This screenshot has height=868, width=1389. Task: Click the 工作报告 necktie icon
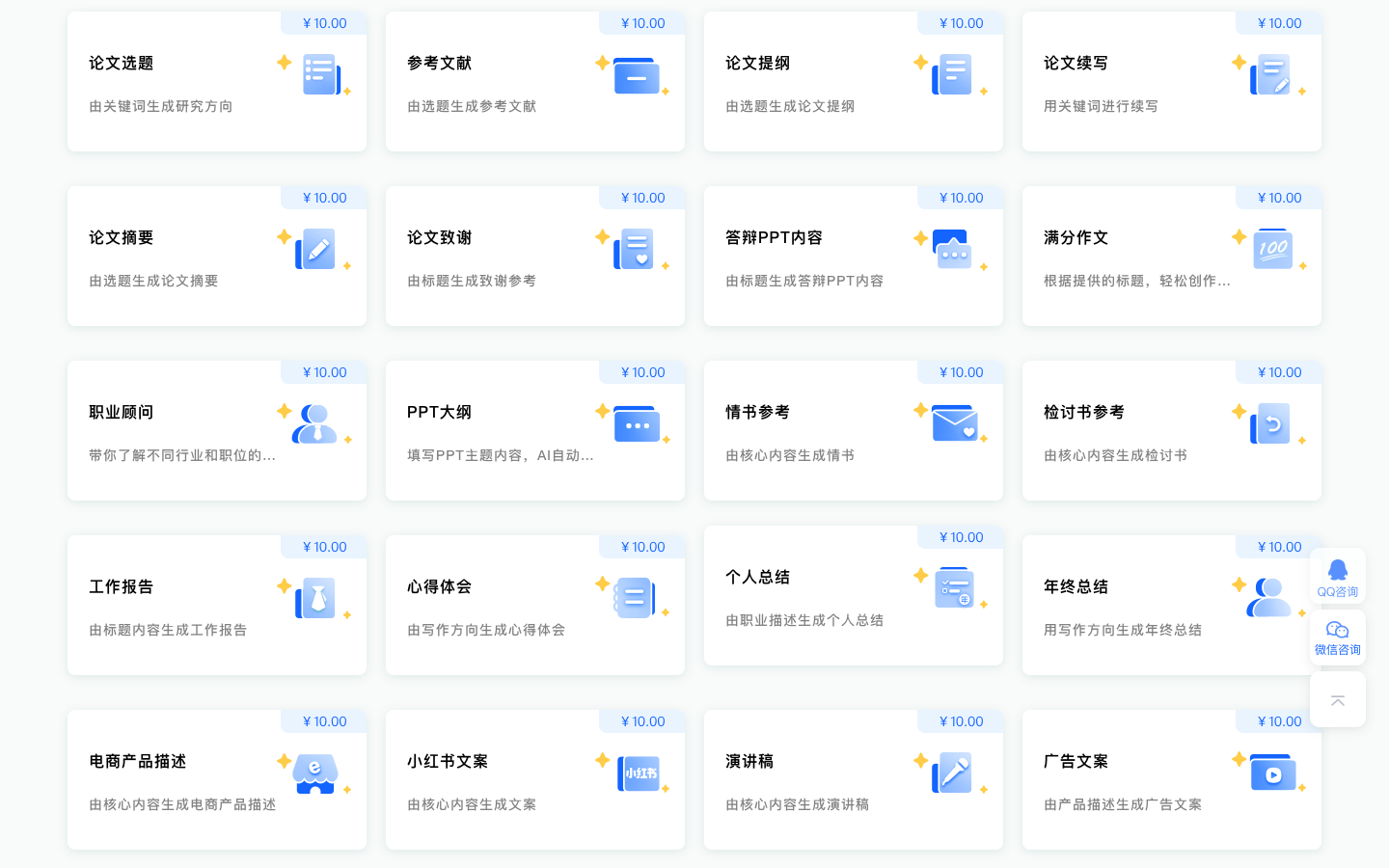click(315, 599)
